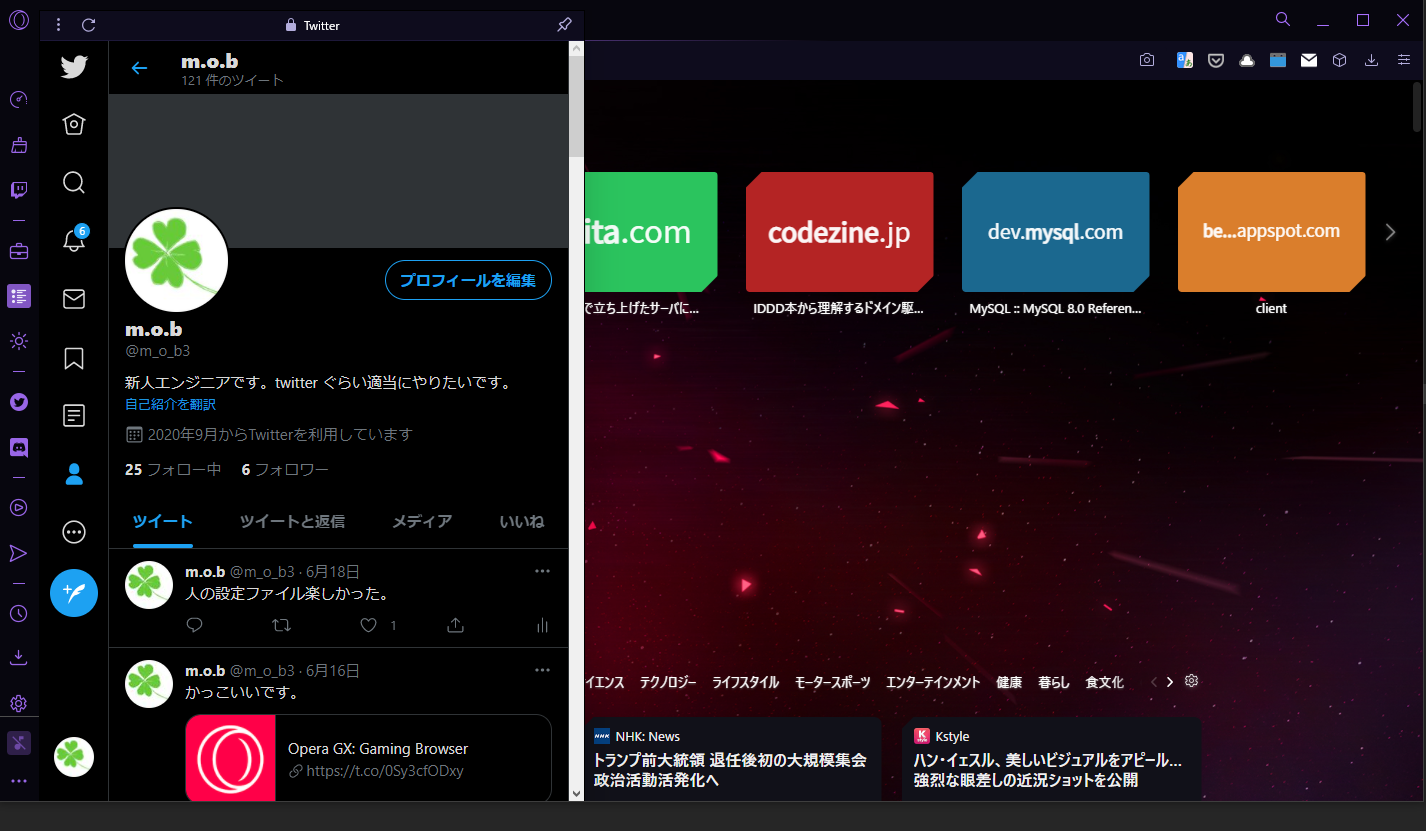
Task: Open the Opera GX: Gaming Browser link card
Action: (368, 758)
